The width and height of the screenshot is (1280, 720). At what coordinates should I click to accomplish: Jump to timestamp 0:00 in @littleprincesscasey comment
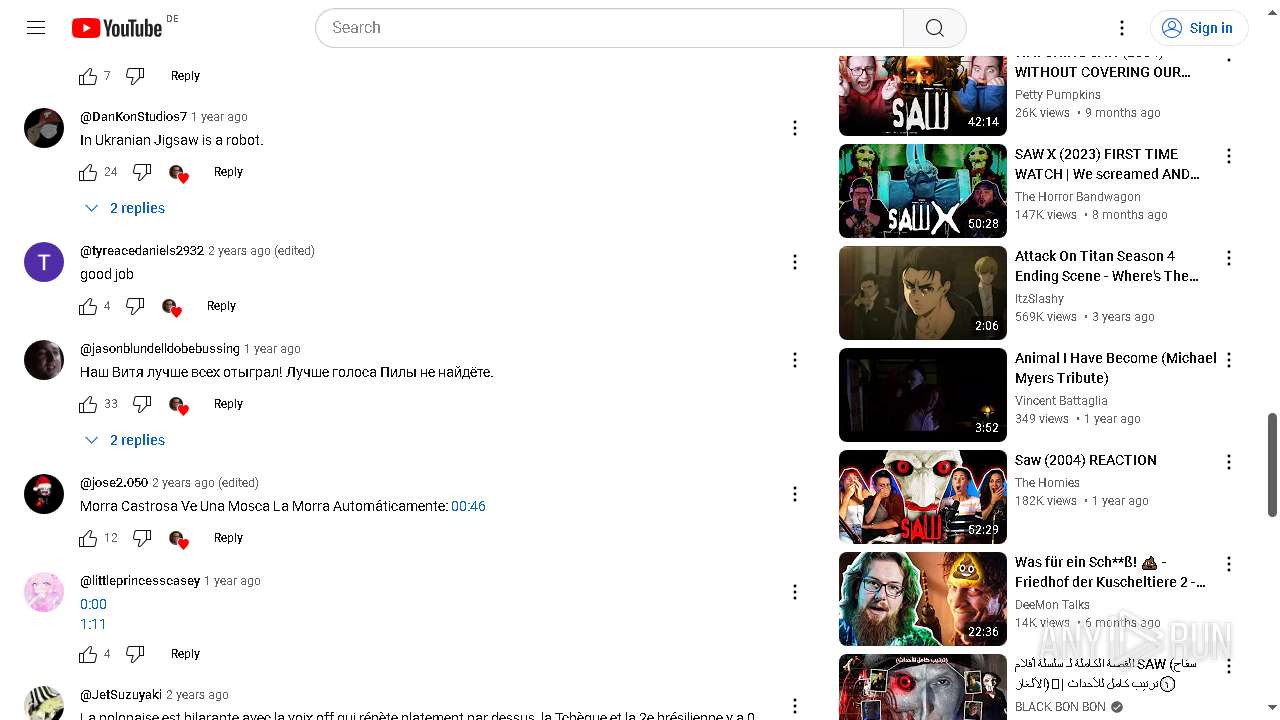point(93,604)
